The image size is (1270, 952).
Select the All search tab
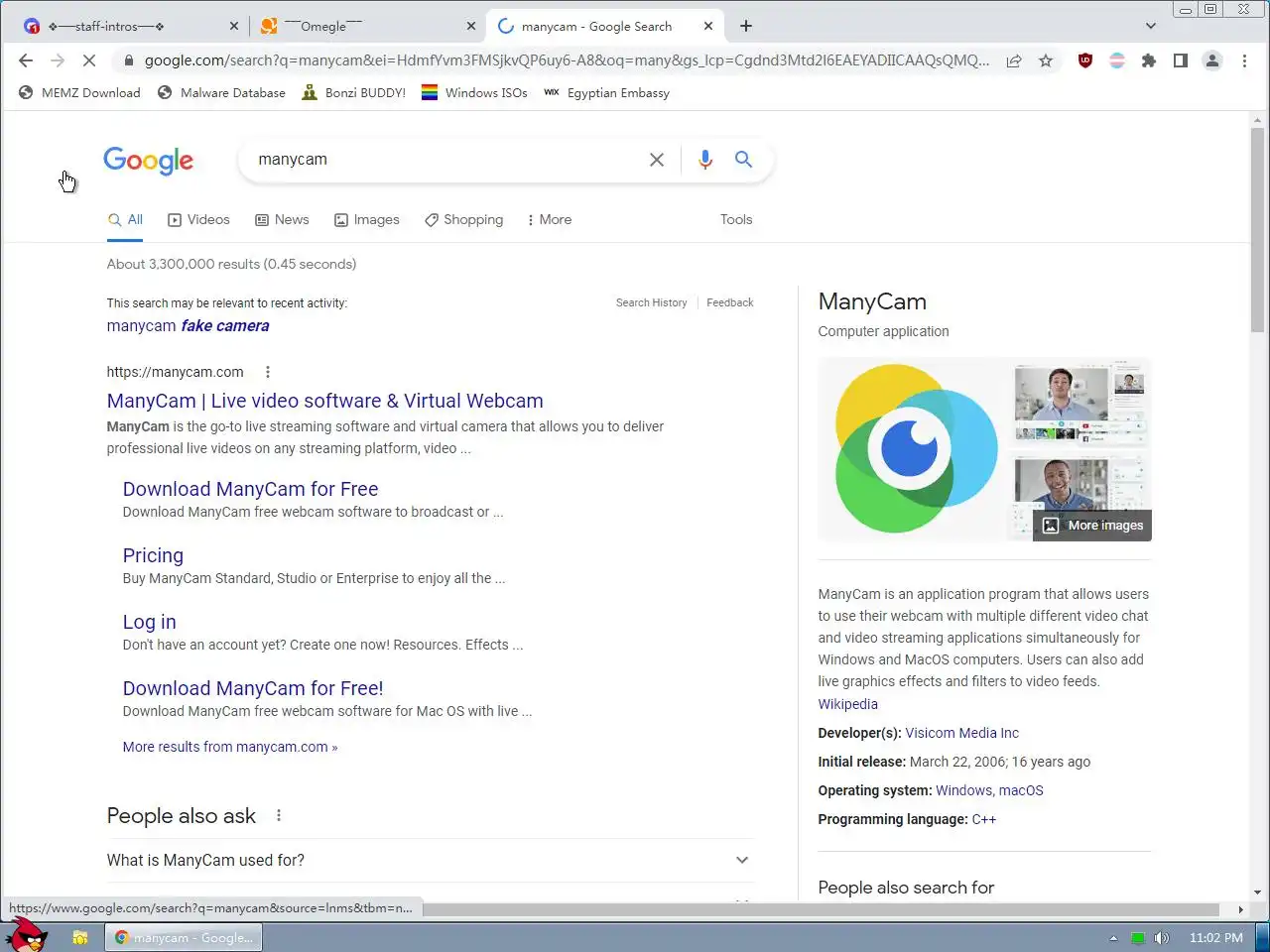(x=125, y=220)
